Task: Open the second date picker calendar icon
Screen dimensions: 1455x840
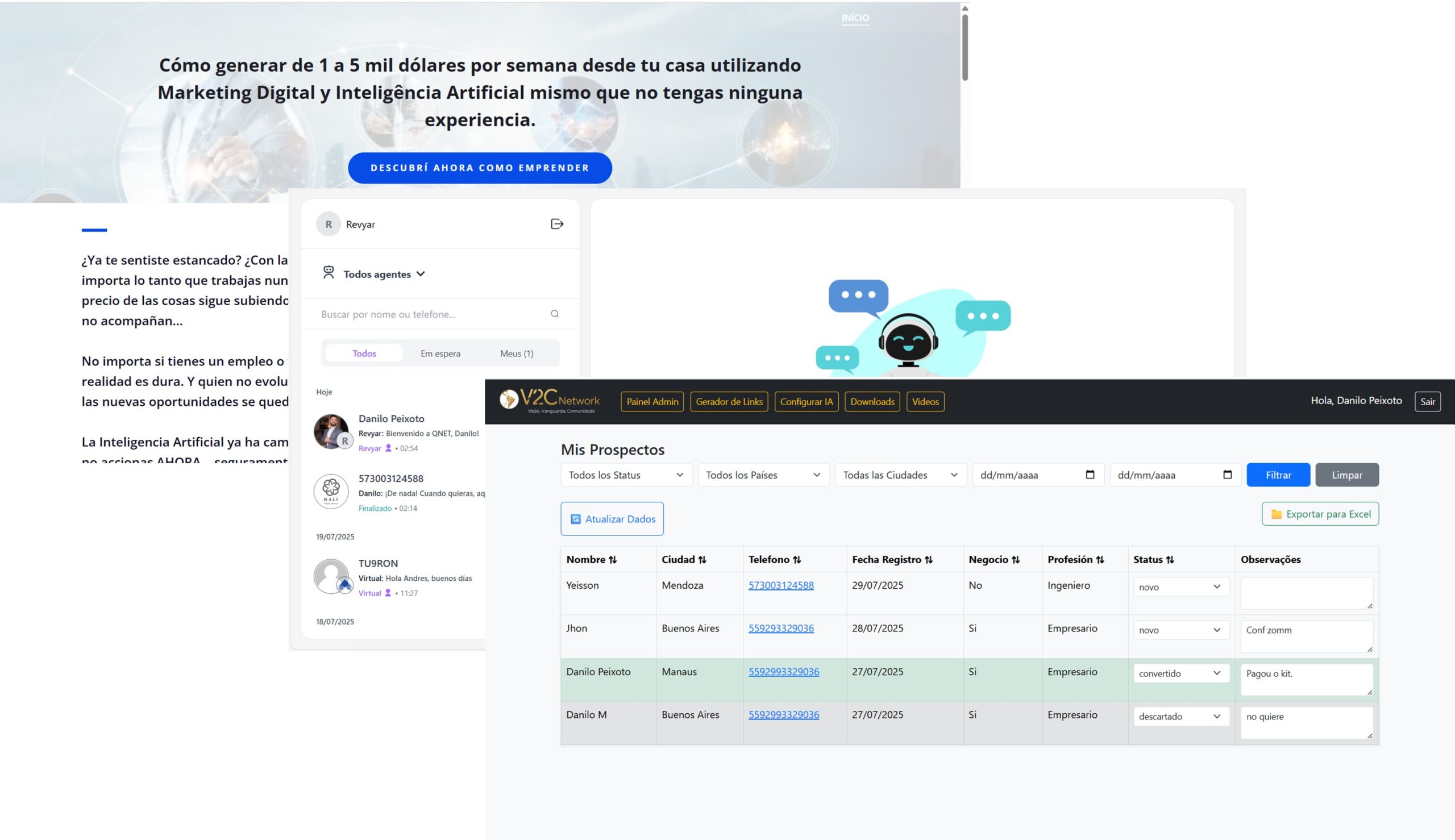Action: point(1227,474)
